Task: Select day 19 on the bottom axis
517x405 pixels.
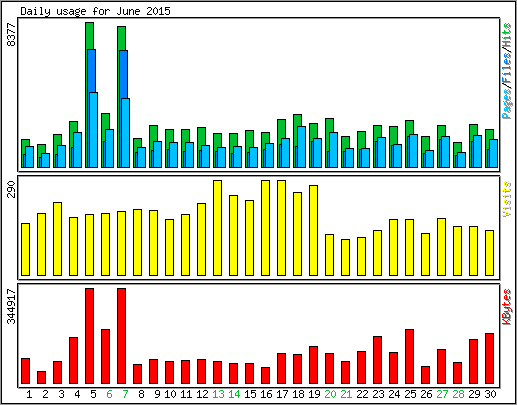Action: pyautogui.click(x=314, y=394)
